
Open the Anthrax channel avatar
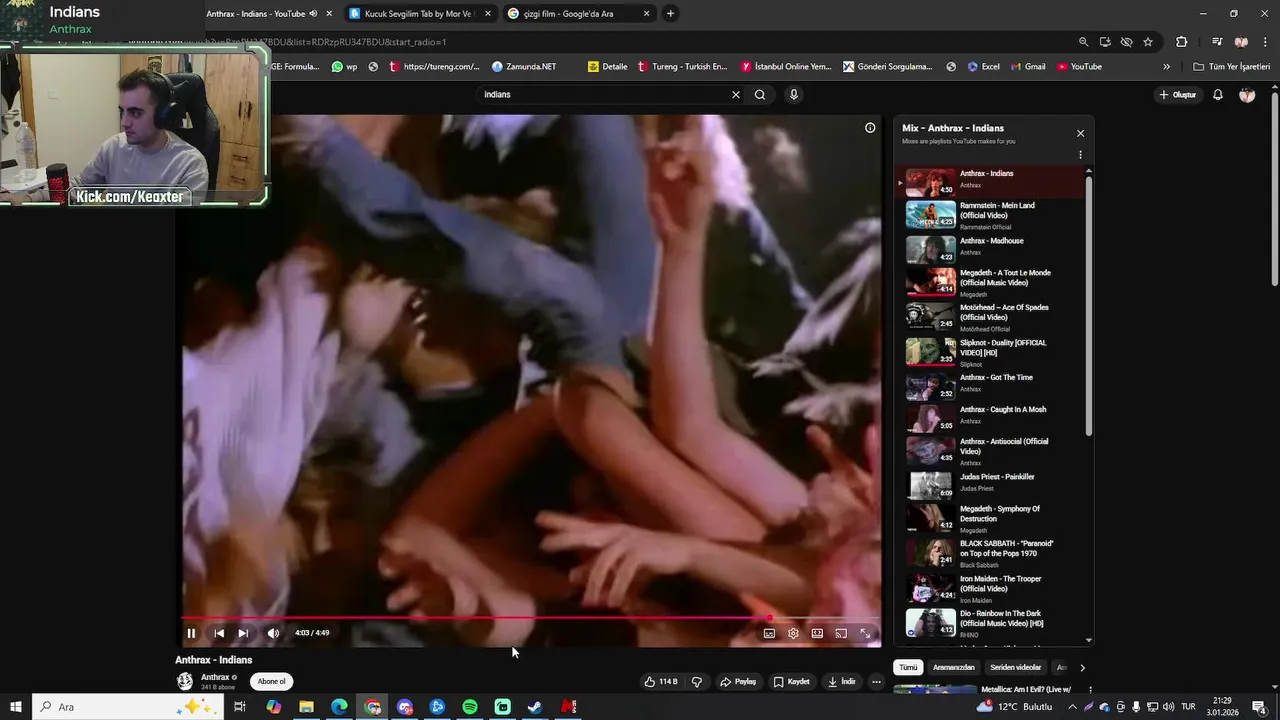(185, 681)
